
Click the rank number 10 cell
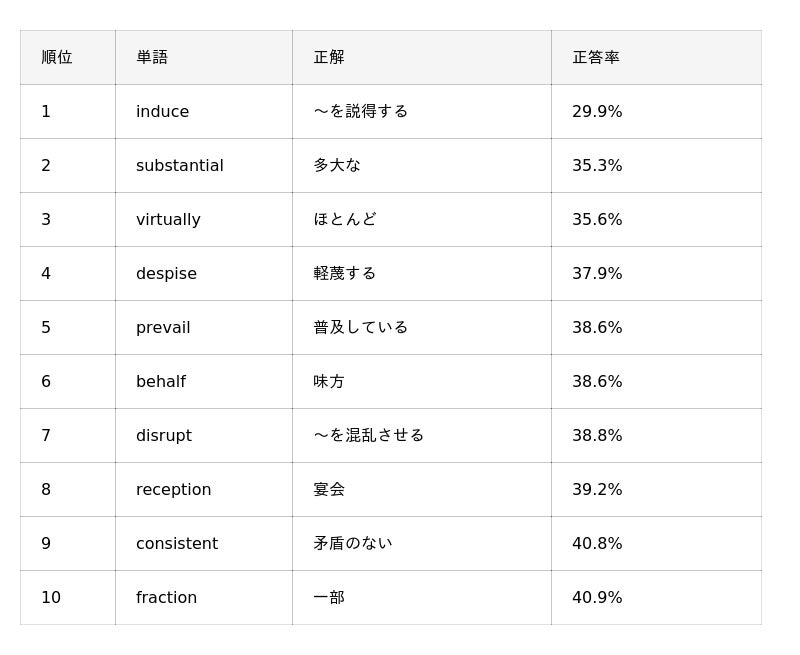point(68,597)
